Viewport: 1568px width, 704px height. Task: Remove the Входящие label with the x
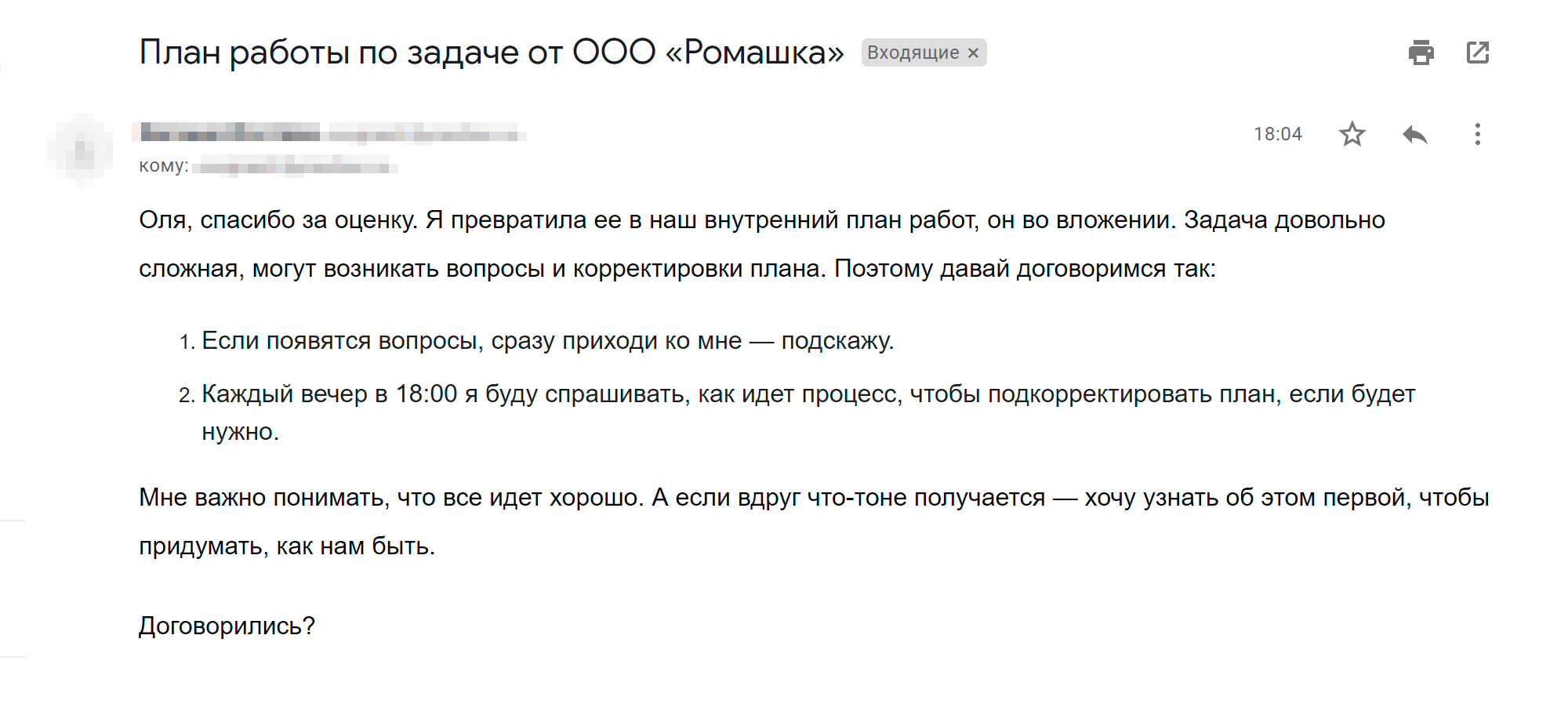coord(973,53)
